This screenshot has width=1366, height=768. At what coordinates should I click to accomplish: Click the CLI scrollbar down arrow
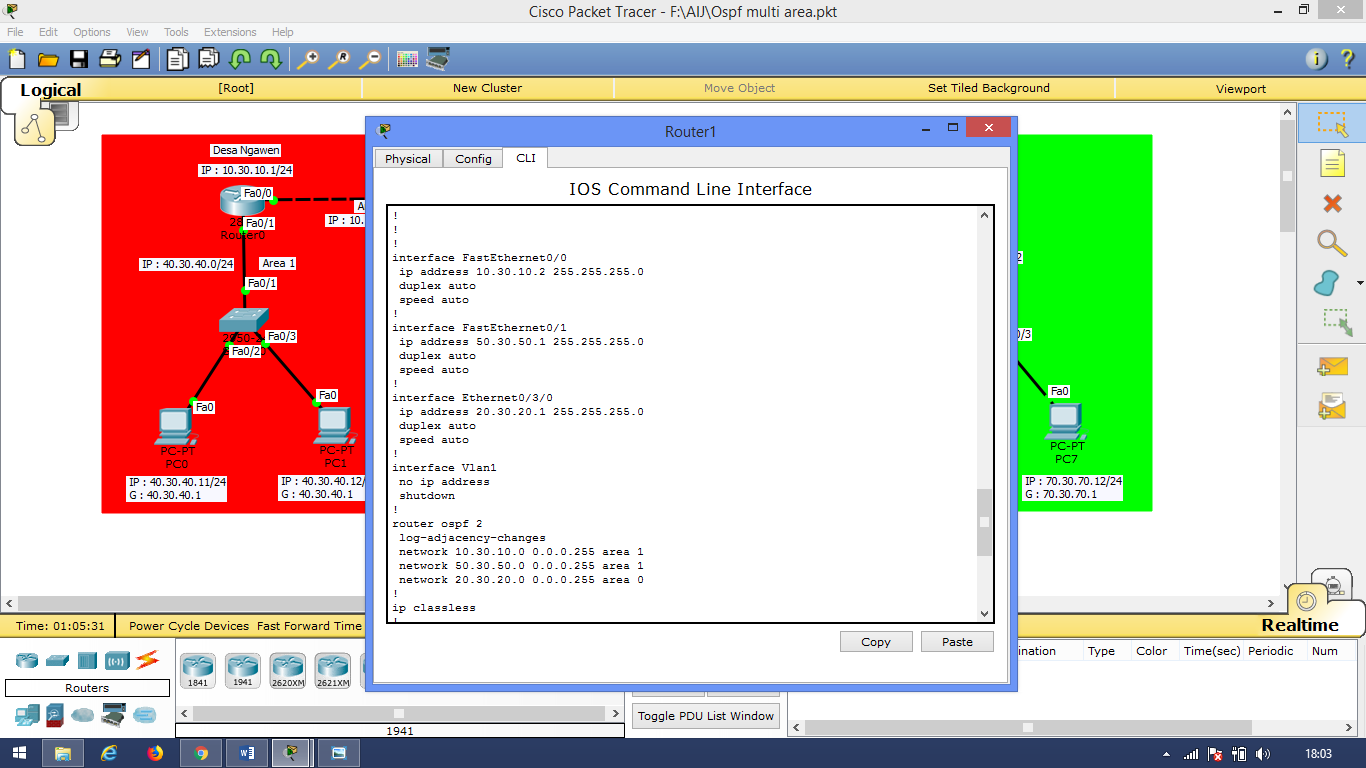[982, 613]
